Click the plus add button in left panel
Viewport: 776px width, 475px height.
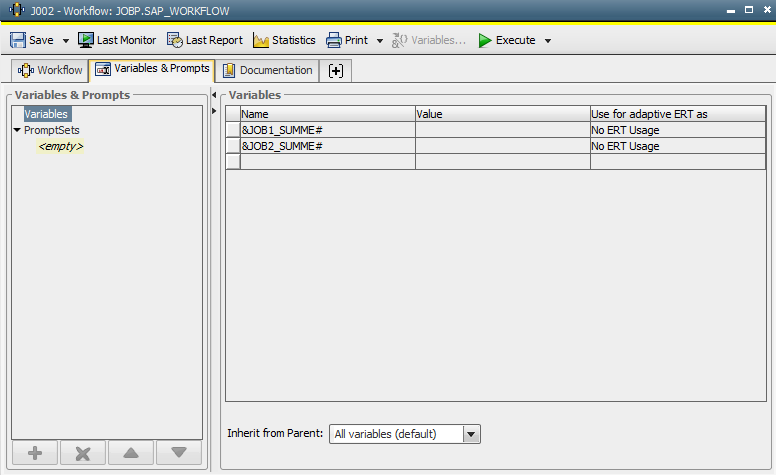tap(35, 452)
